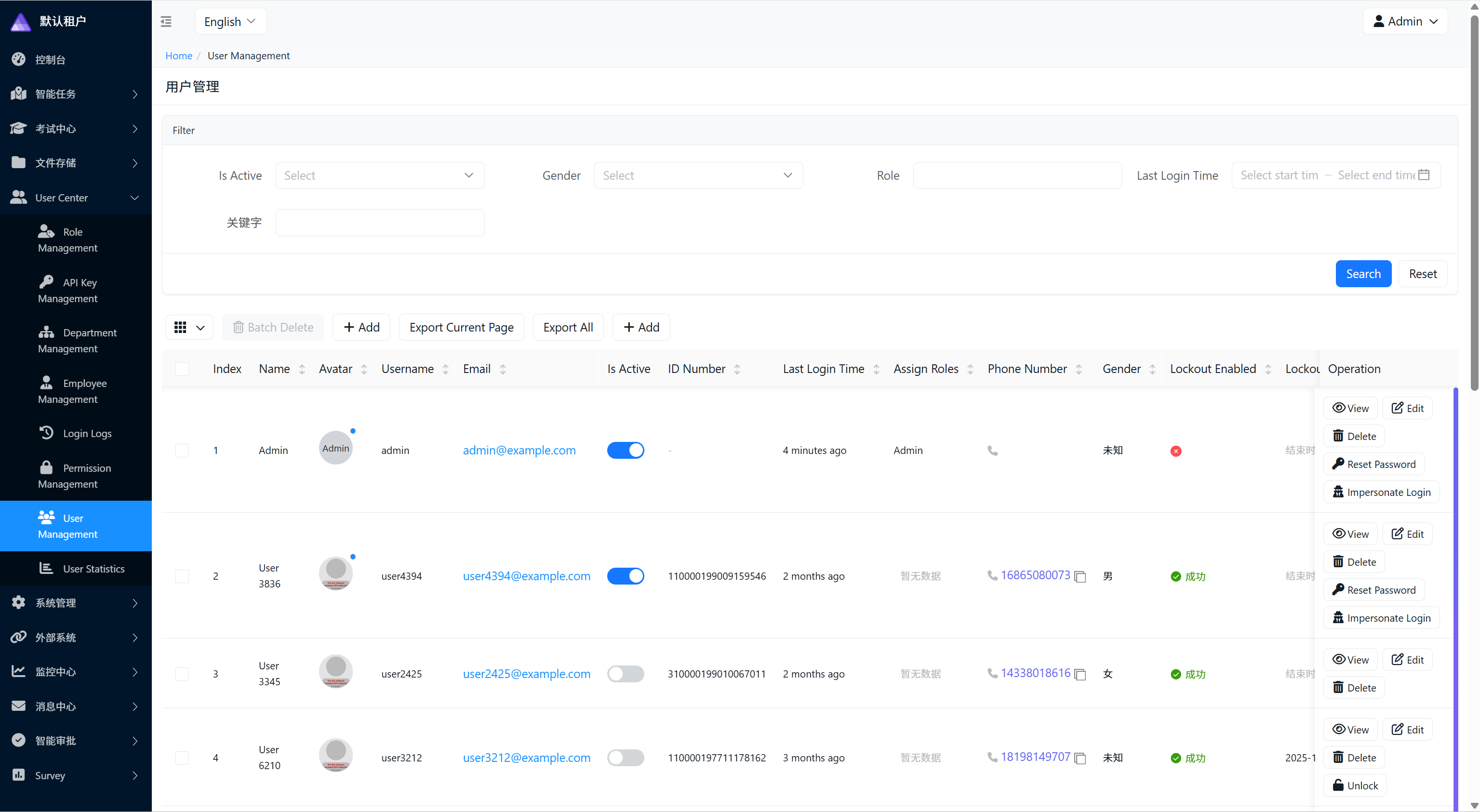
Task: Enable the Is Active switch for user2425
Action: coord(625,674)
